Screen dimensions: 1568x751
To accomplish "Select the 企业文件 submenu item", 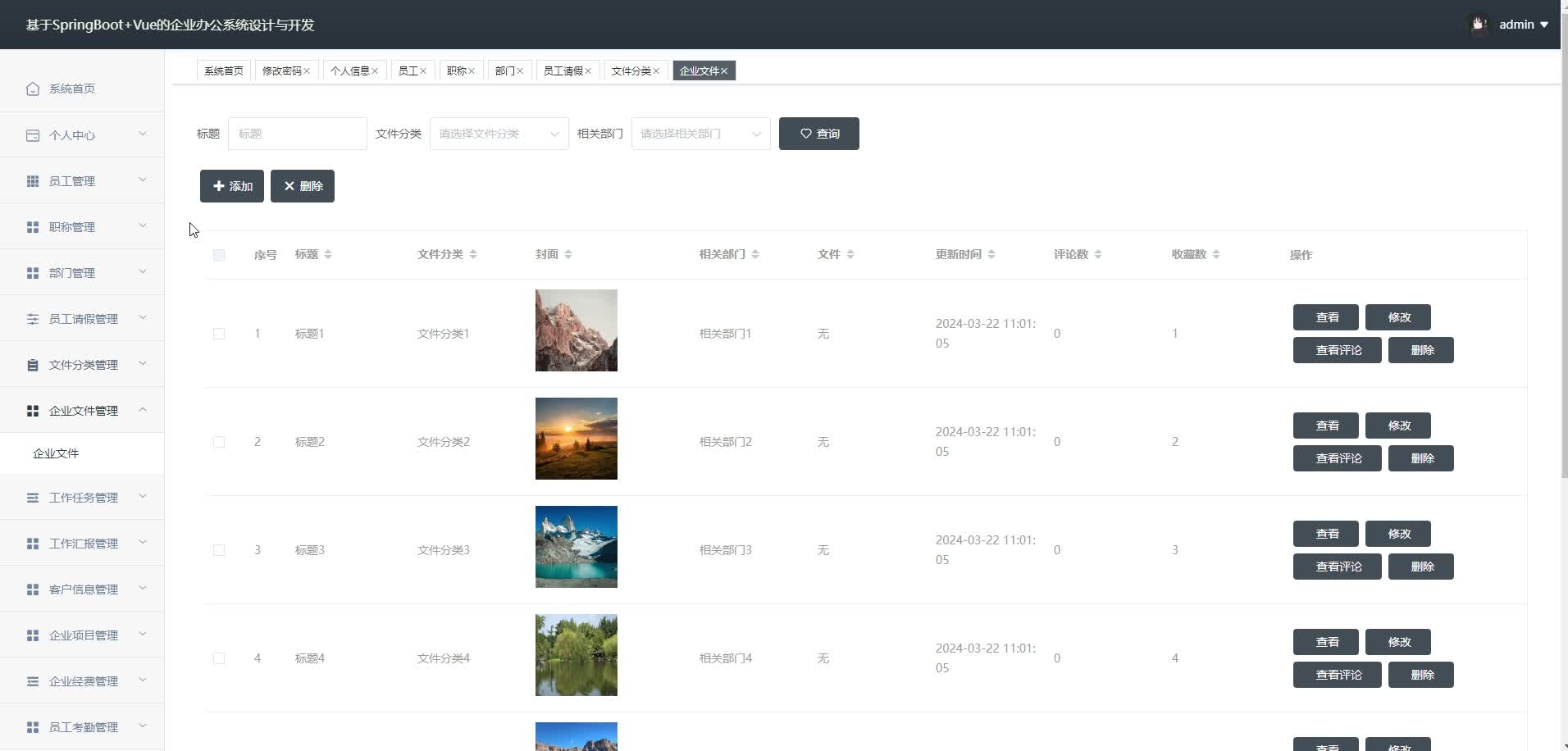I will pyautogui.click(x=82, y=453).
